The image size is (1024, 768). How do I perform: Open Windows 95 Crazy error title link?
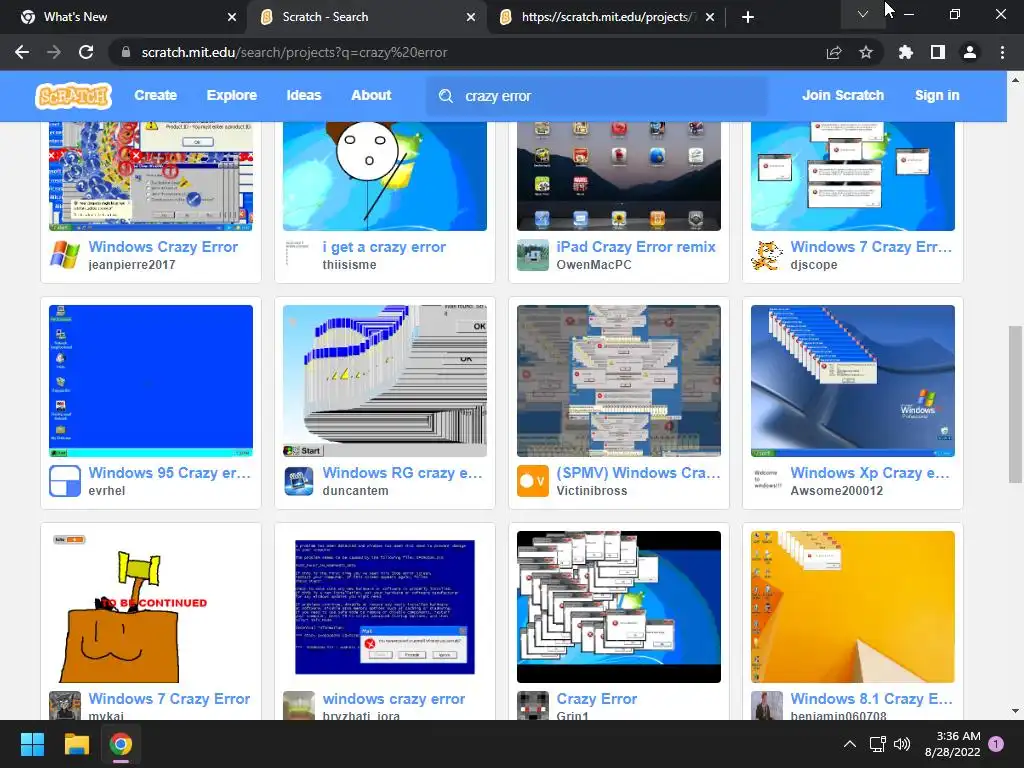(170, 473)
